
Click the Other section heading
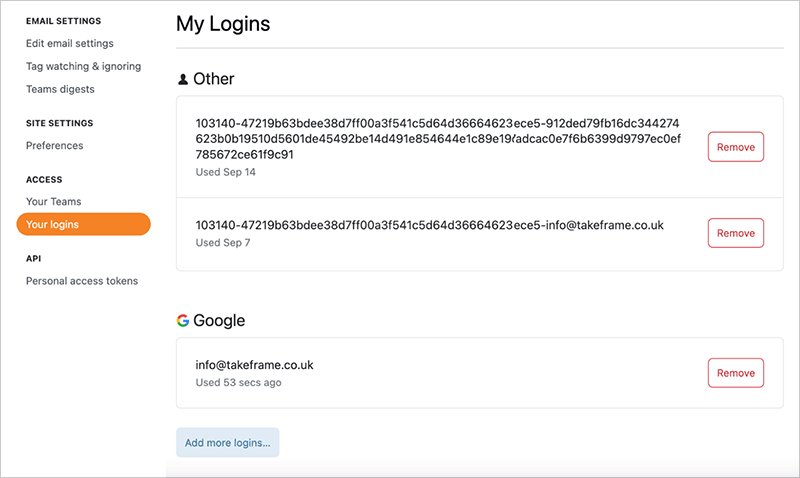coord(213,78)
